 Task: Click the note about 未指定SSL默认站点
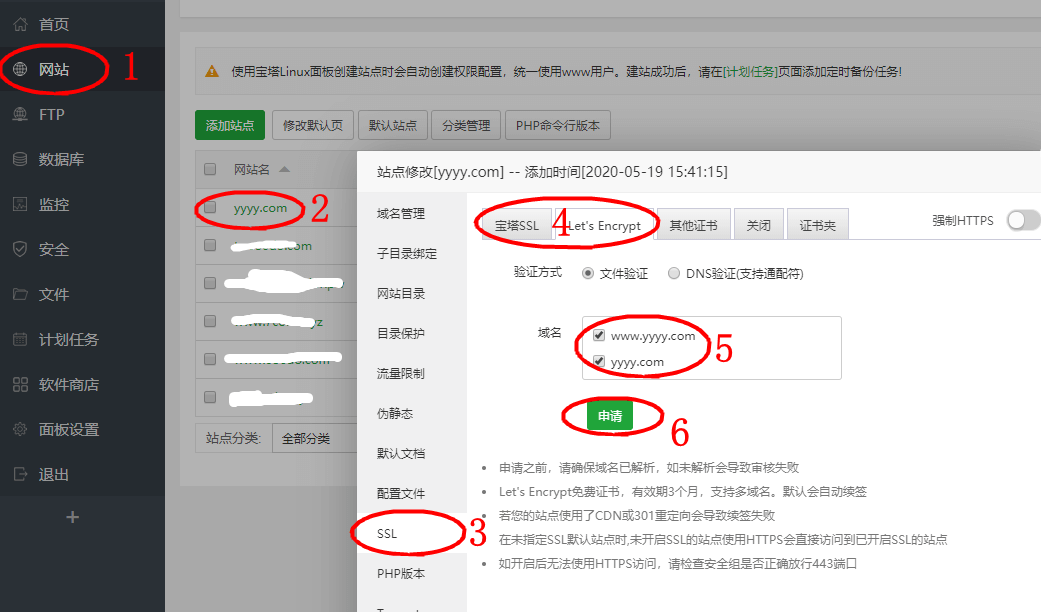tap(723, 540)
